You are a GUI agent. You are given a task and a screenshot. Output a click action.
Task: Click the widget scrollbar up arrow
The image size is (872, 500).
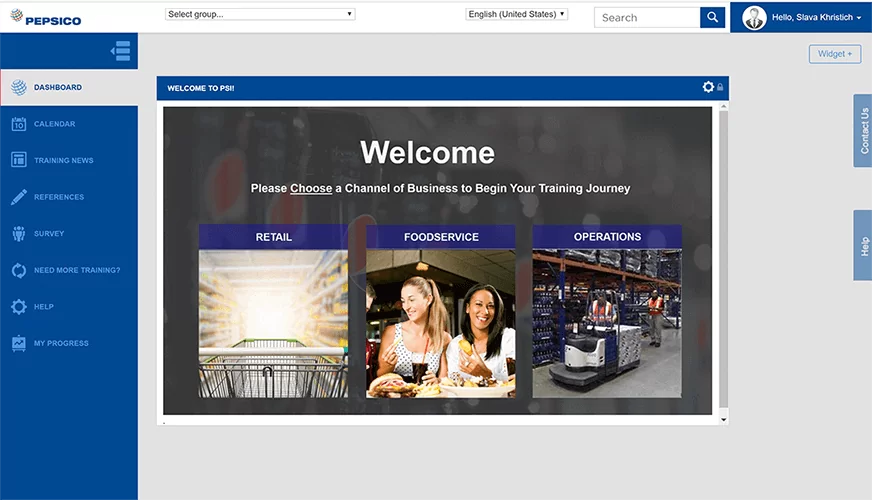tap(724, 106)
